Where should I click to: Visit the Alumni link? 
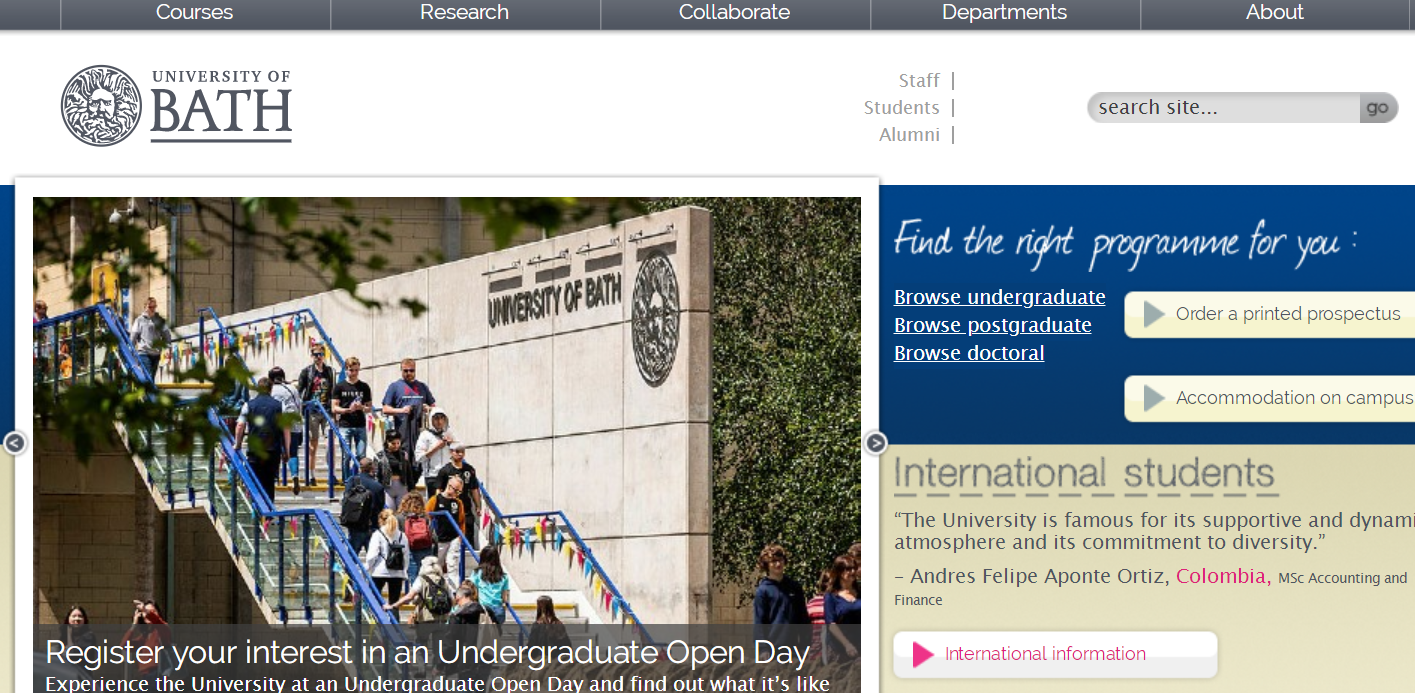909,135
